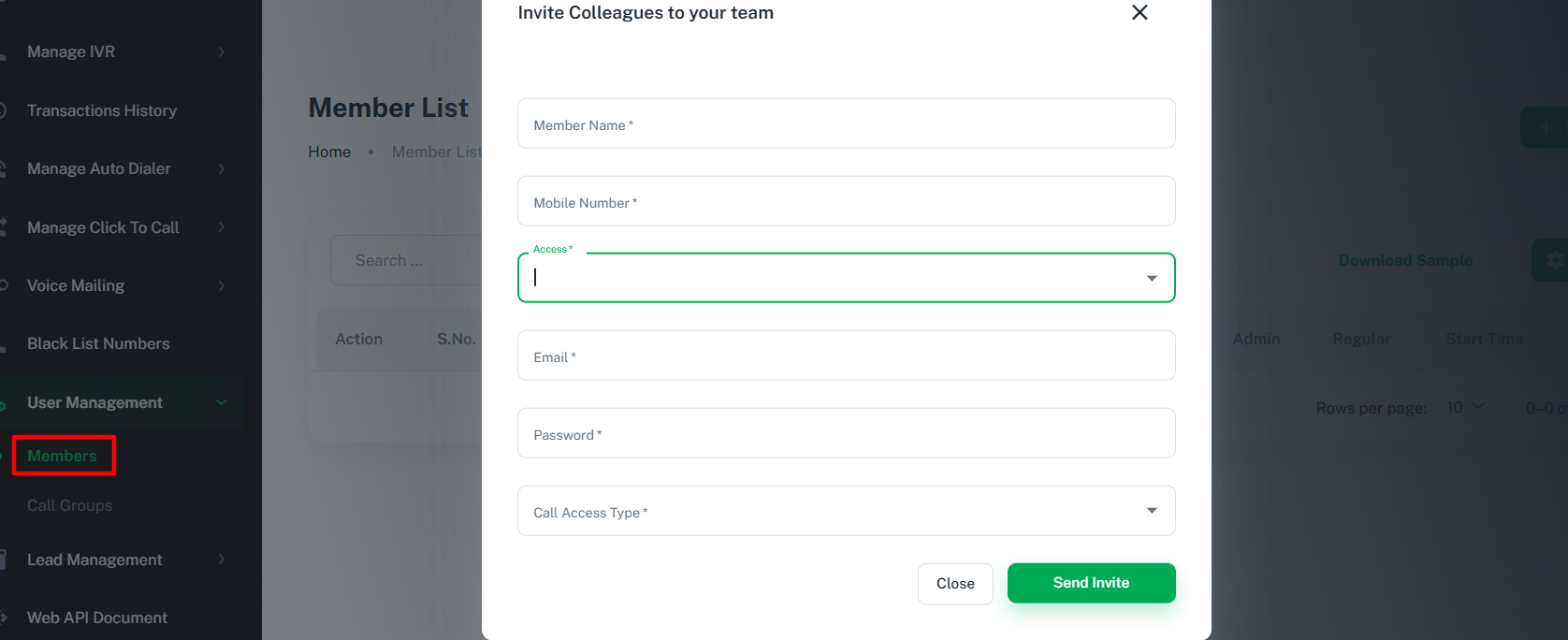Image resolution: width=1568 pixels, height=640 pixels.
Task: Select Members under User Management
Action: 63,456
